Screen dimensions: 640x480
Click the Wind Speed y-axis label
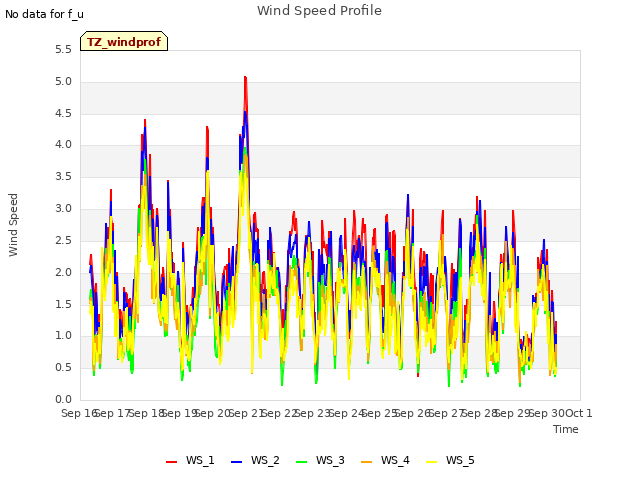click(x=13, y=225)
